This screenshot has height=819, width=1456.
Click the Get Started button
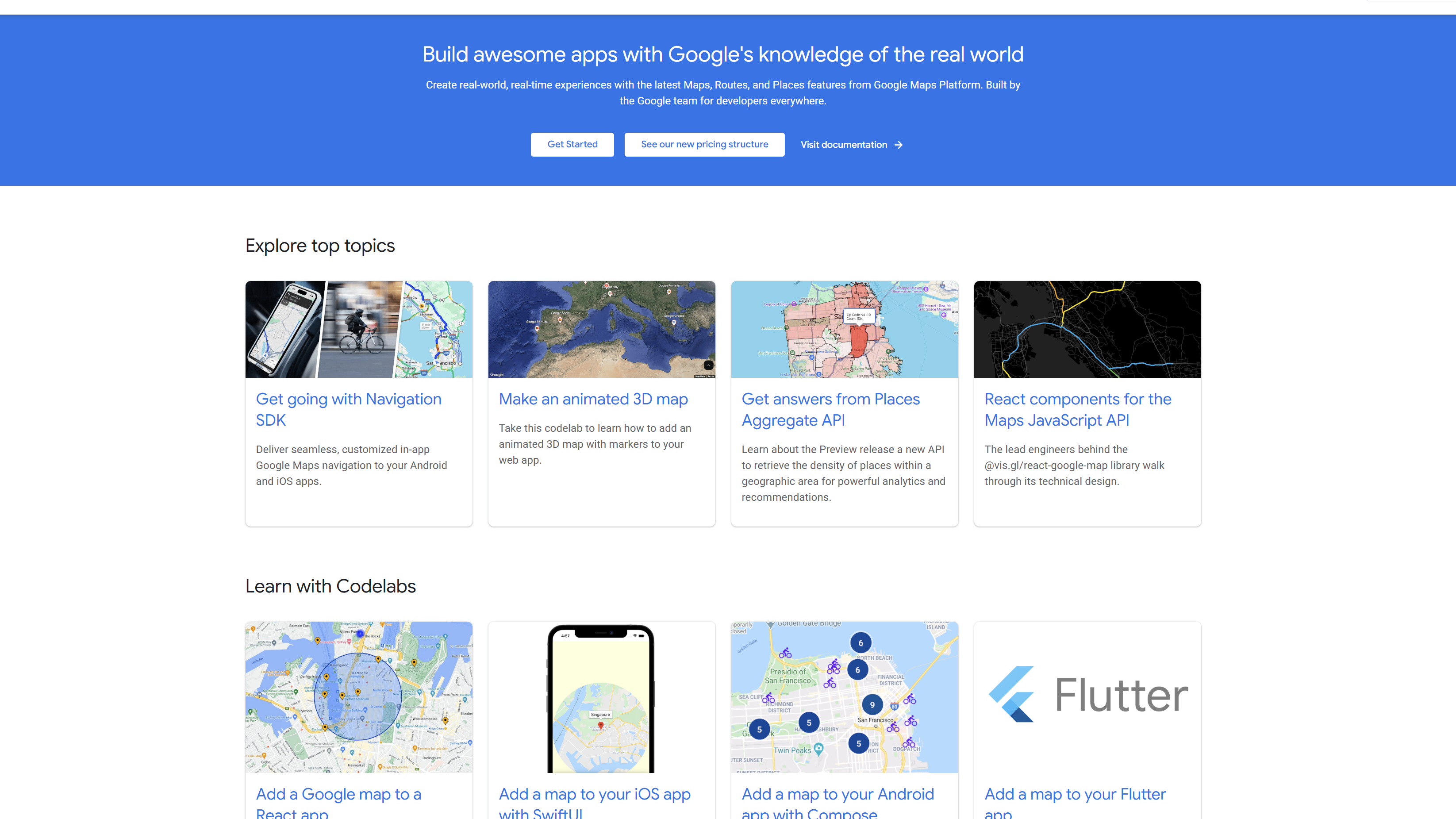point(572,144)
